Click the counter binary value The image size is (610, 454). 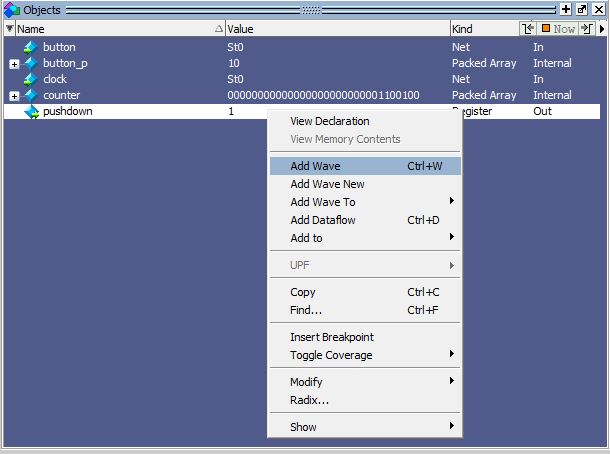point(323,95)
